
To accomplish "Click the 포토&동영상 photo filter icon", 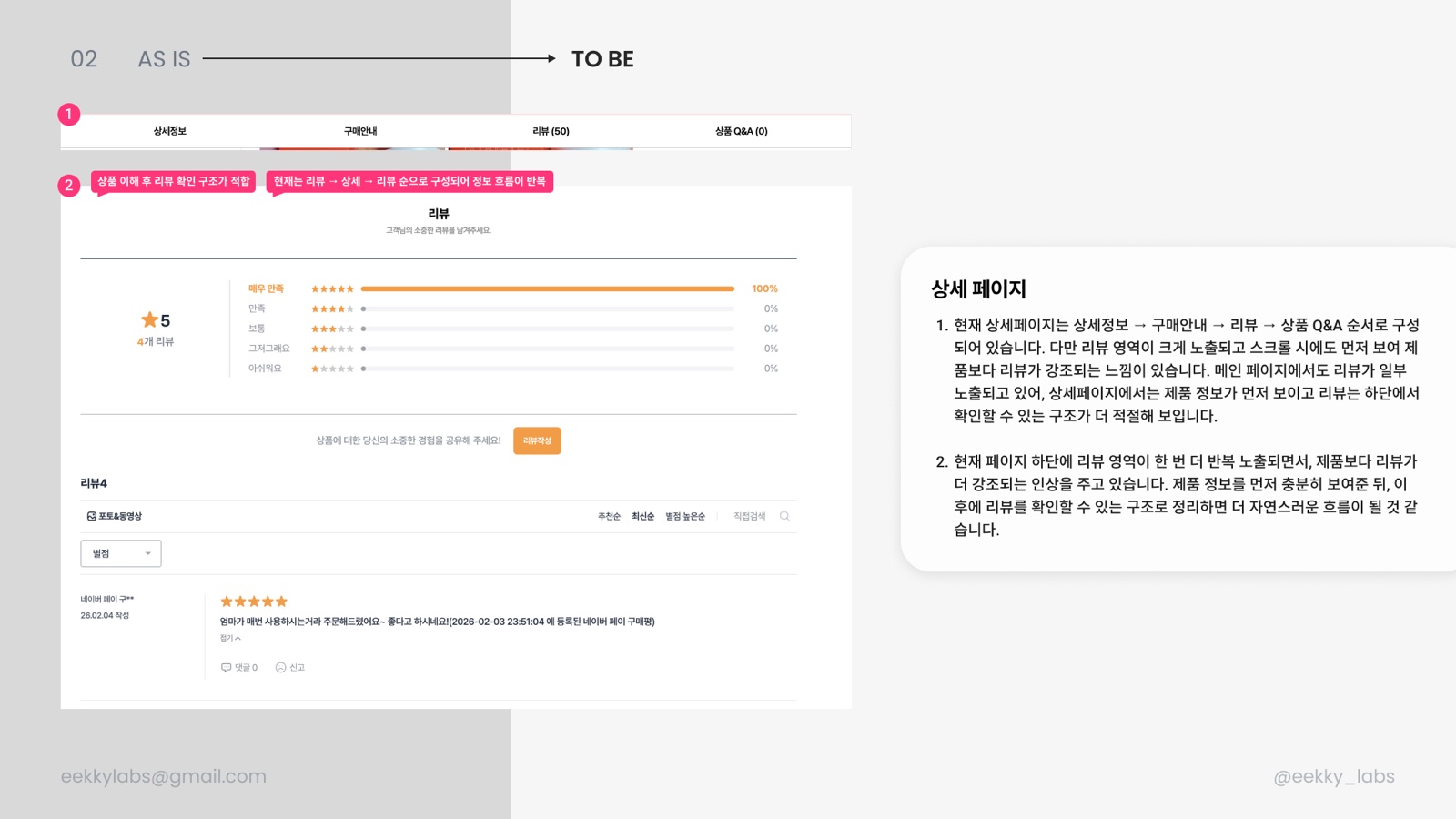I will click(91, 516).
